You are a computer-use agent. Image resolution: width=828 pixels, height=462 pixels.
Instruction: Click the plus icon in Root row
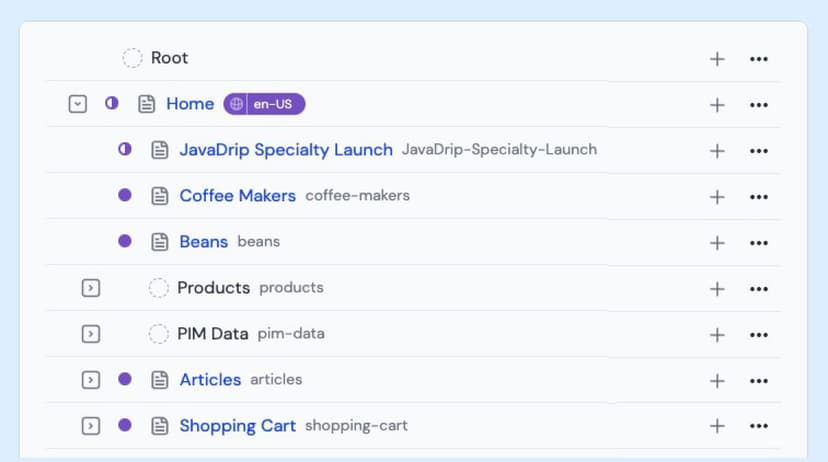(717, 59)
